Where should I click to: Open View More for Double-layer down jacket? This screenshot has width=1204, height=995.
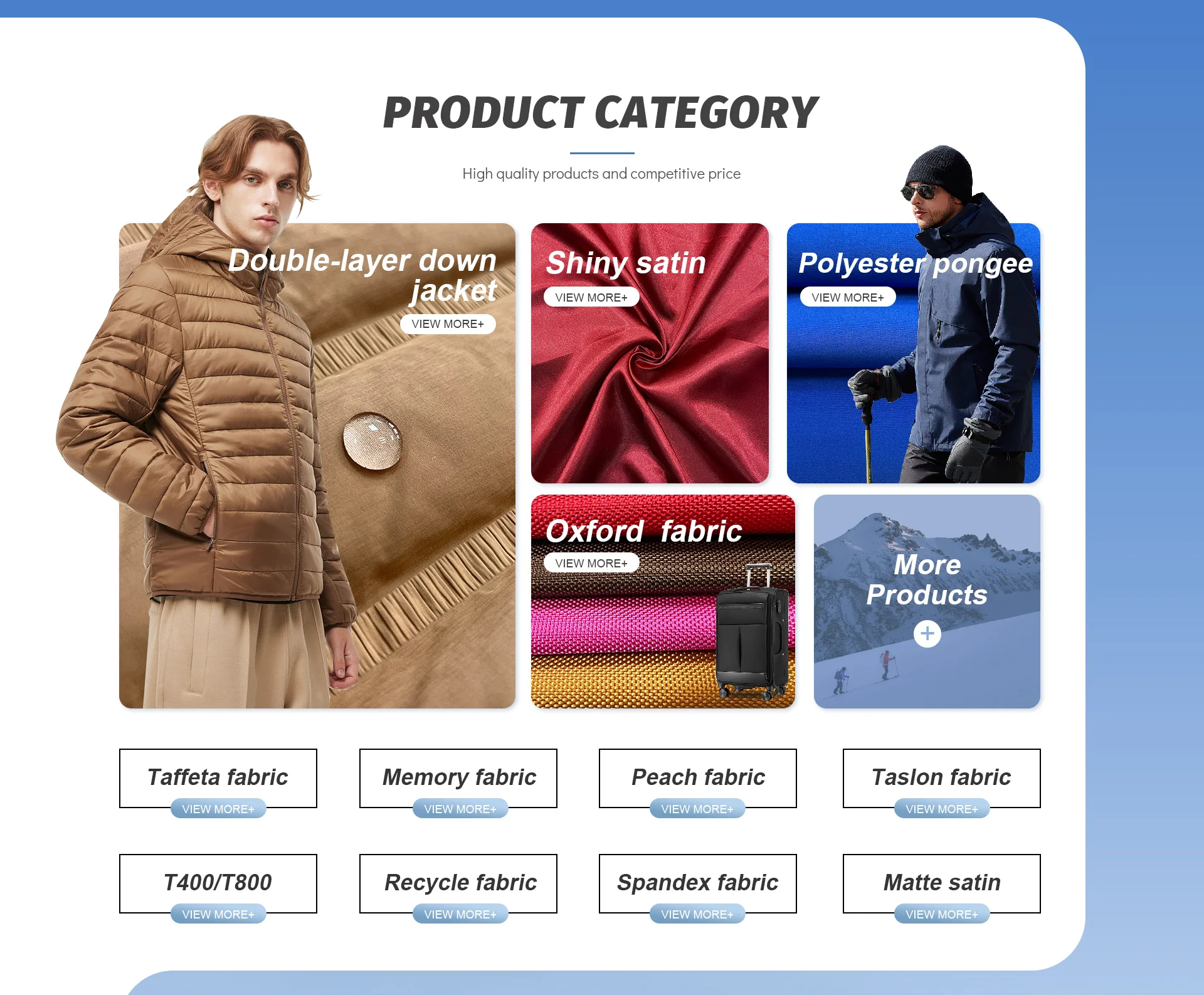[x=448, y=324]
